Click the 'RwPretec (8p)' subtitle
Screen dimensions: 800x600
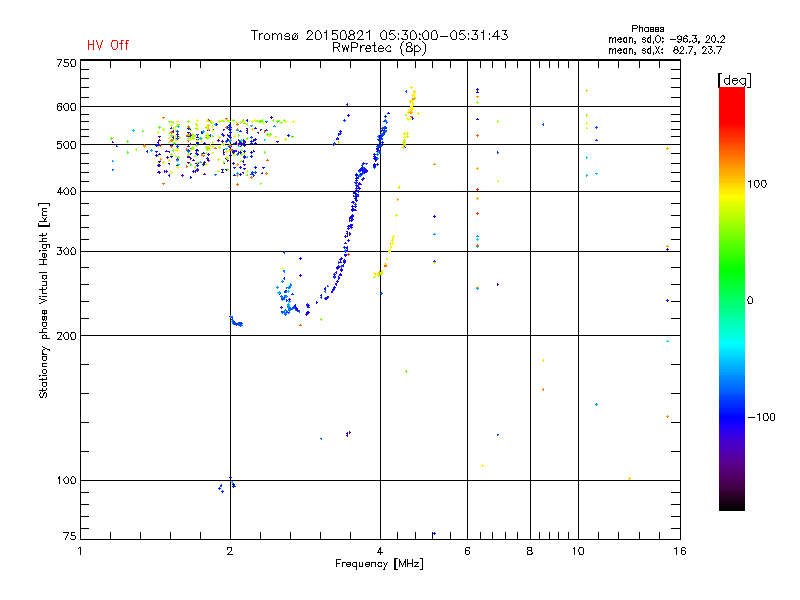click(379, 48)
